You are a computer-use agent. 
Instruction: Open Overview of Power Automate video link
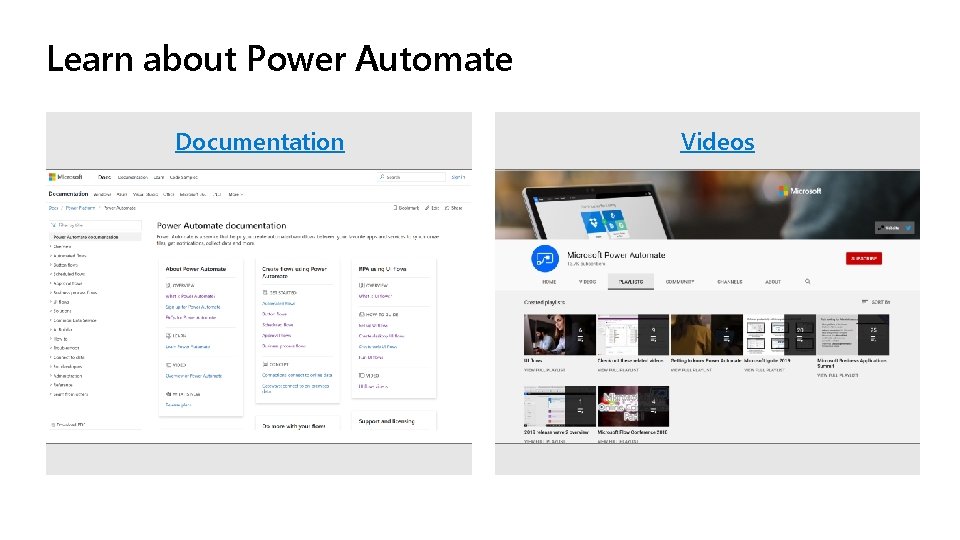point(193,376)
